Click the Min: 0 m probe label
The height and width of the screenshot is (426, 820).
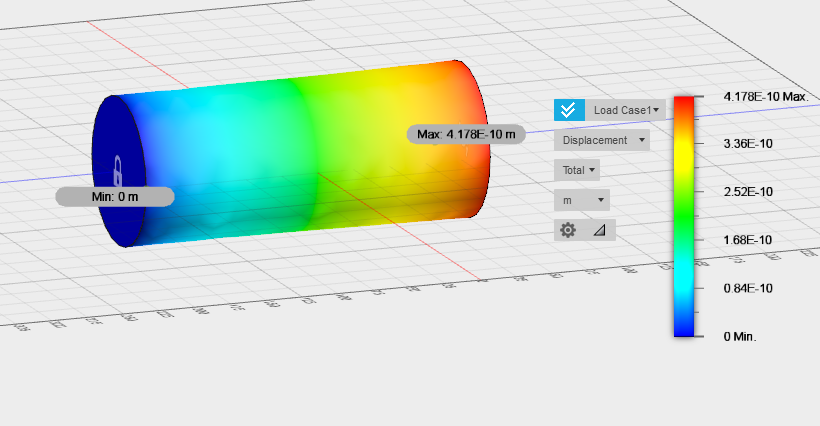(x=115, y=197)
